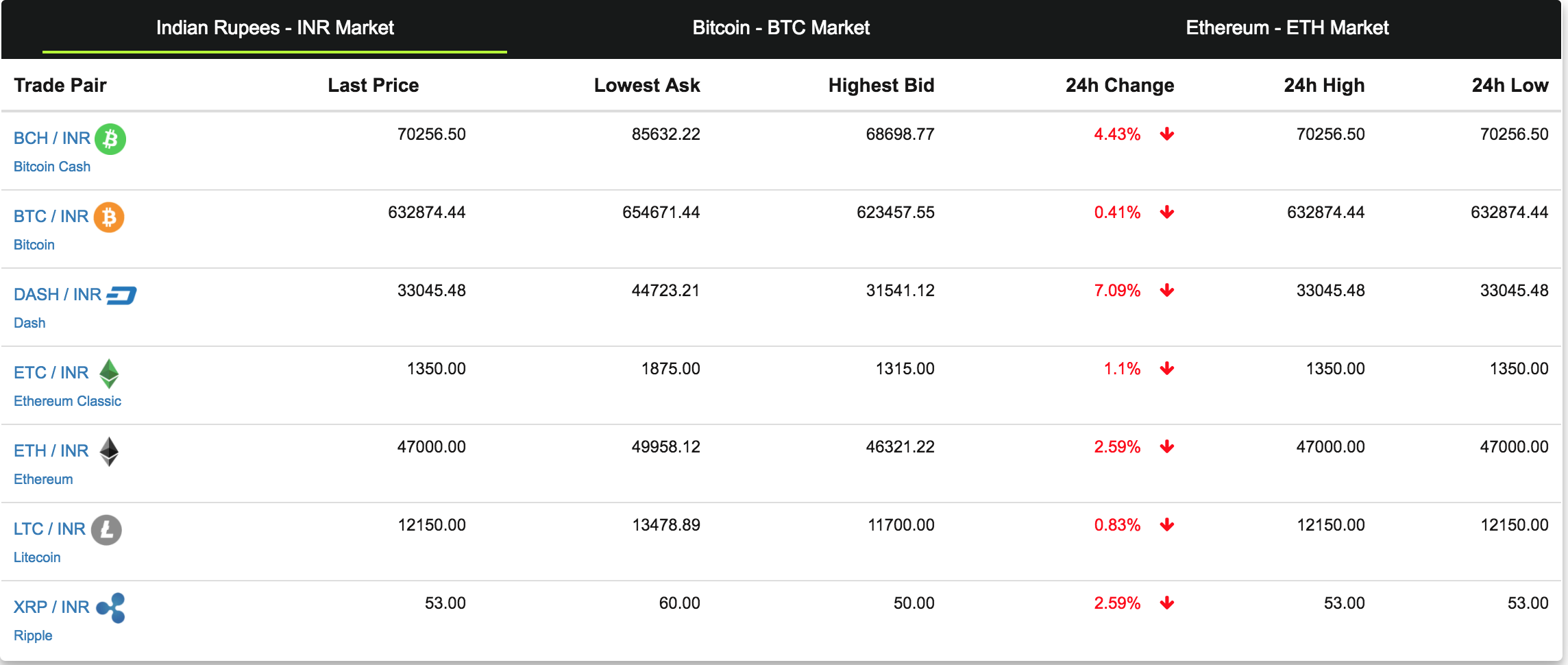Viewport: 1568px width, 665px height.
Task: Click the Last Price column header
Action: pos(373,86)
